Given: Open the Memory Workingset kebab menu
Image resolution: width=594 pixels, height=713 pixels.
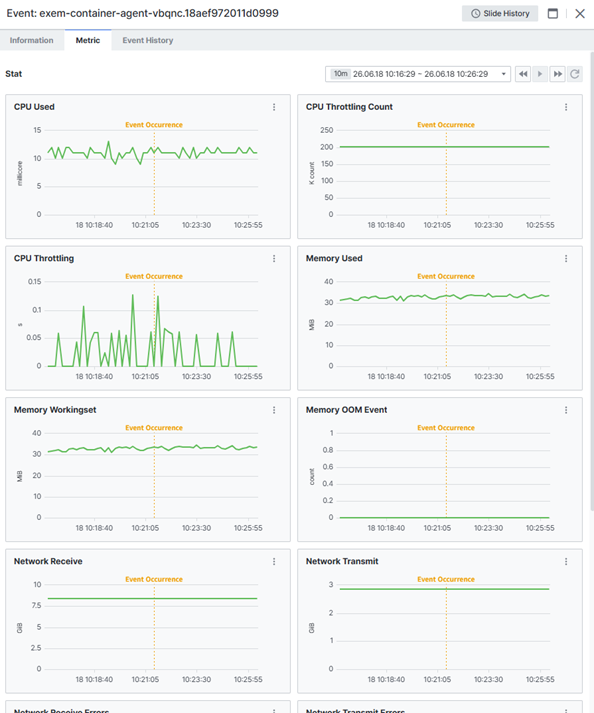Looking at the screenshot, I should coord(274,410).
